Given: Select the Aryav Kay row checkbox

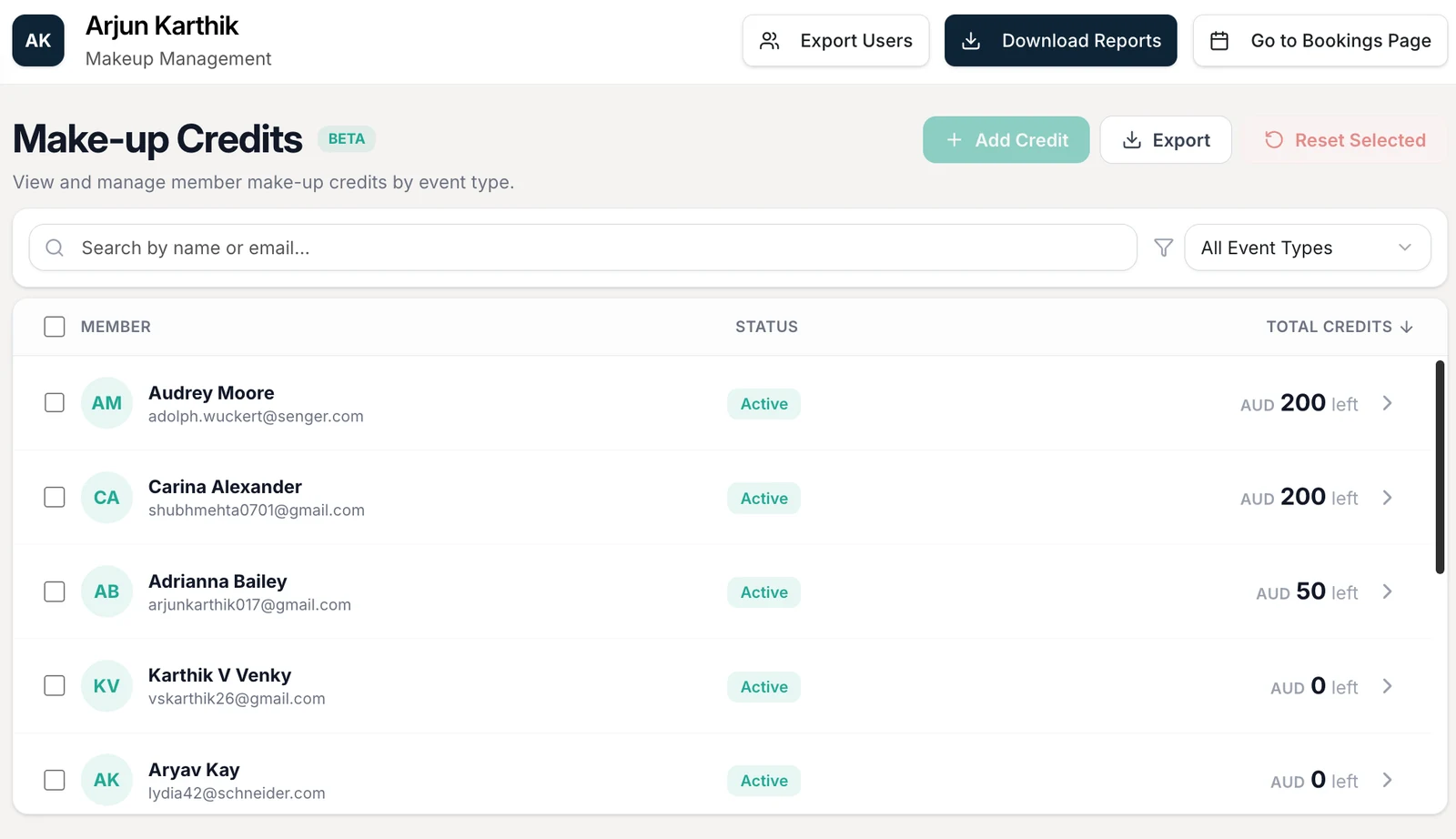Looking at the screenshot, I should [55, 780].
